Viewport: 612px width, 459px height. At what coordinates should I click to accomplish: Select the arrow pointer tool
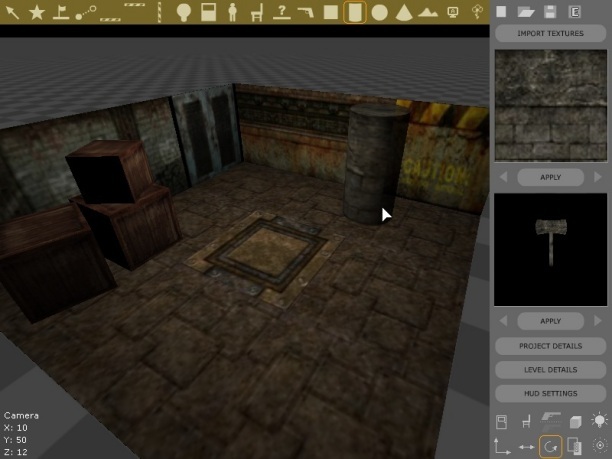coord(12,12)
